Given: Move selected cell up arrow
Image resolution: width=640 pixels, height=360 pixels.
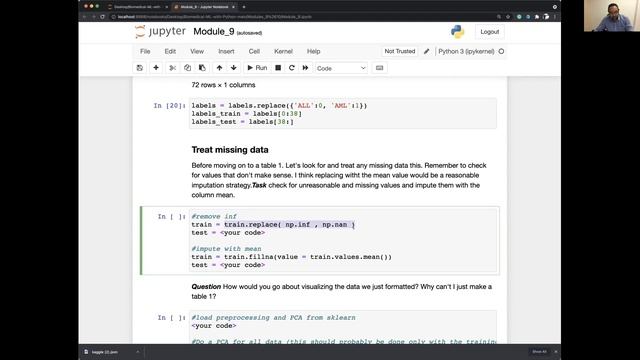Looking at the screenshot, I should coord(219,68).
